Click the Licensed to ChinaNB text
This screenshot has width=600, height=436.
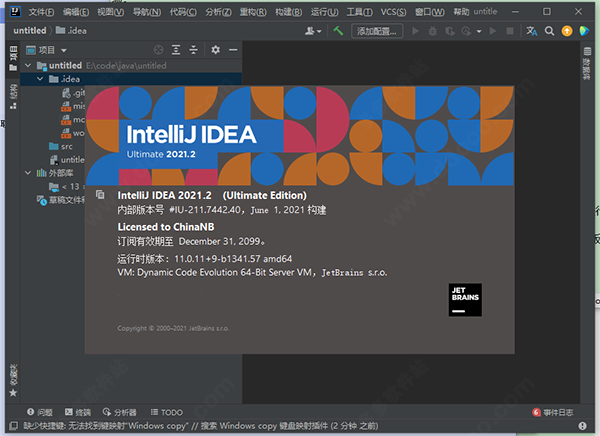[x=166, y=227]
